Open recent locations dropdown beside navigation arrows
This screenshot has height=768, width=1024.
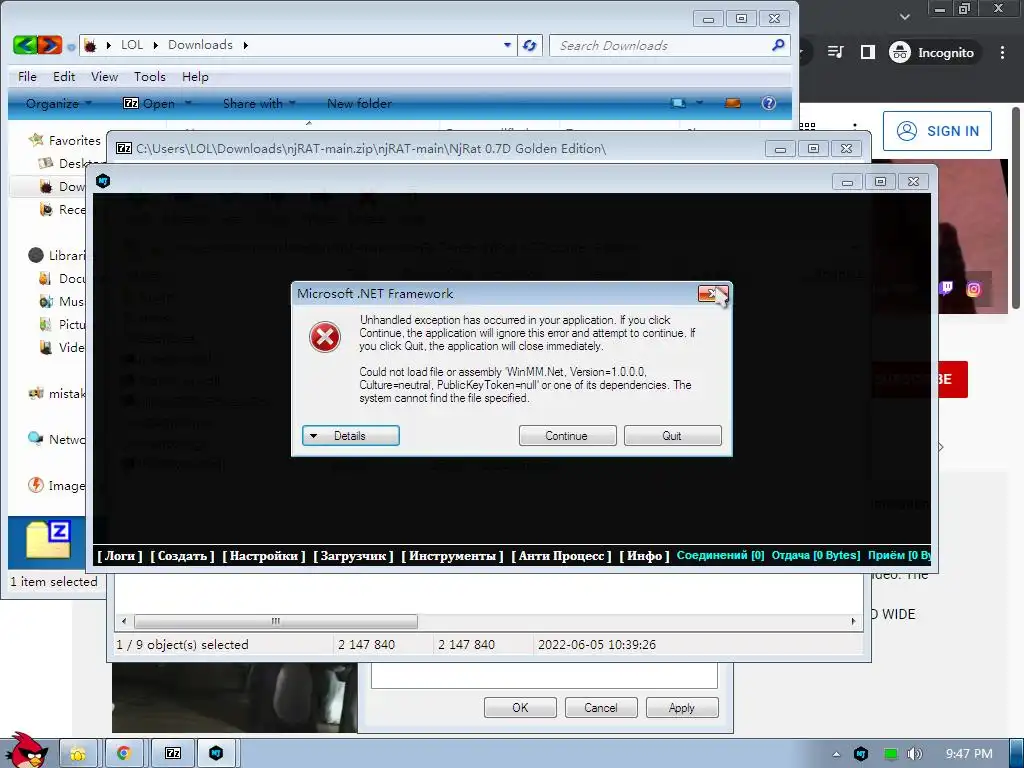pos(71,46)
